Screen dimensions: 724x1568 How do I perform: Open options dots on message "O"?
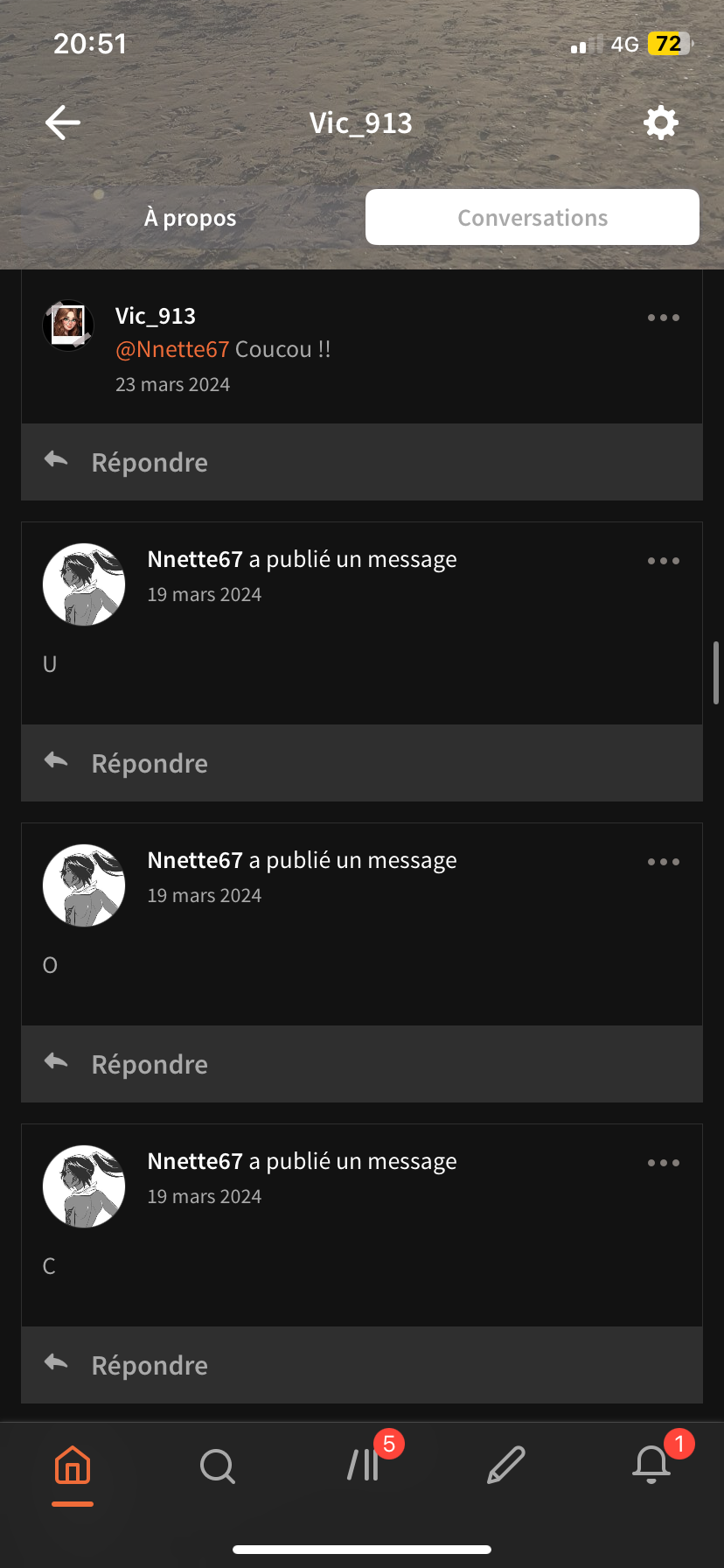tap(664, 862)
